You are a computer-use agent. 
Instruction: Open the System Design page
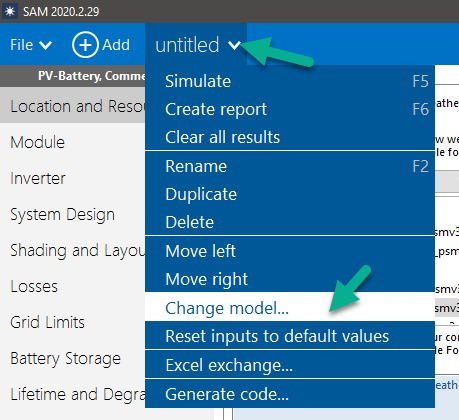[73, 214]
